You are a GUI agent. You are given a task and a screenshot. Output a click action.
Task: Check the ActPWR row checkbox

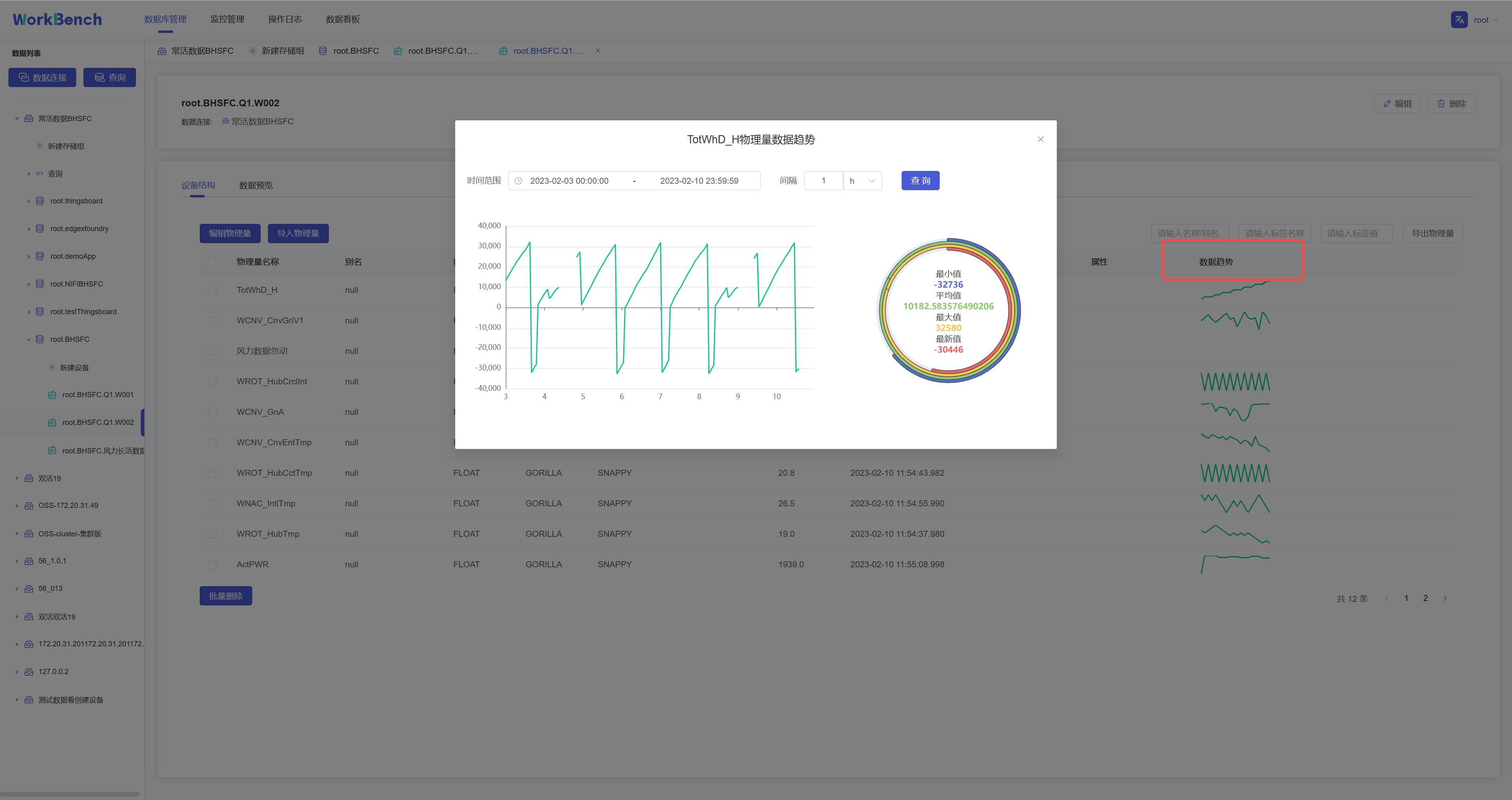coord(213,564)
